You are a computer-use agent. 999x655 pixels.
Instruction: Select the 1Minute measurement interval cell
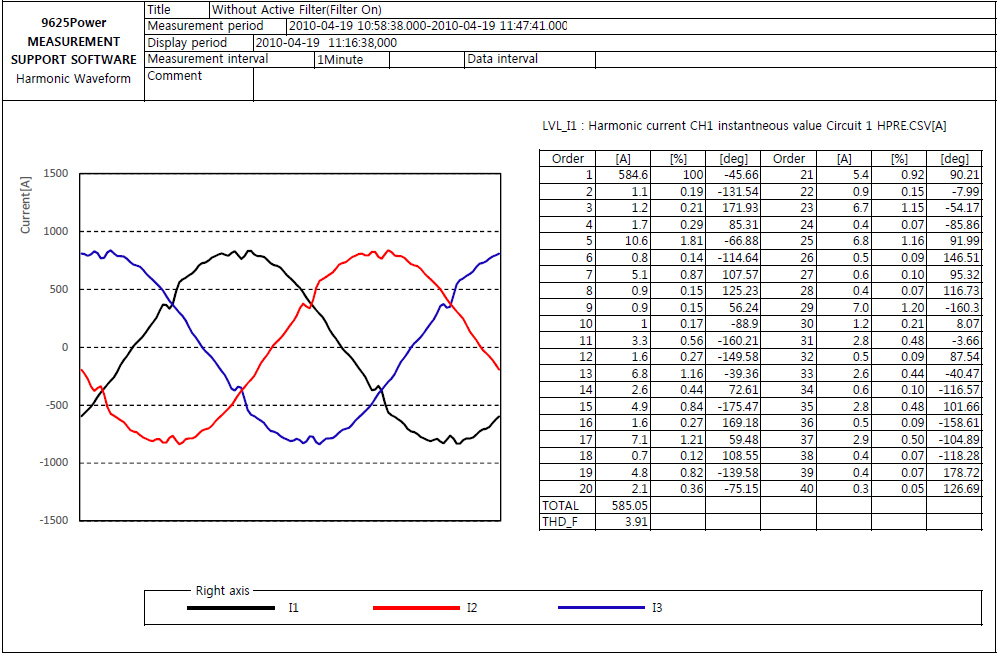(x=340, y=60)
